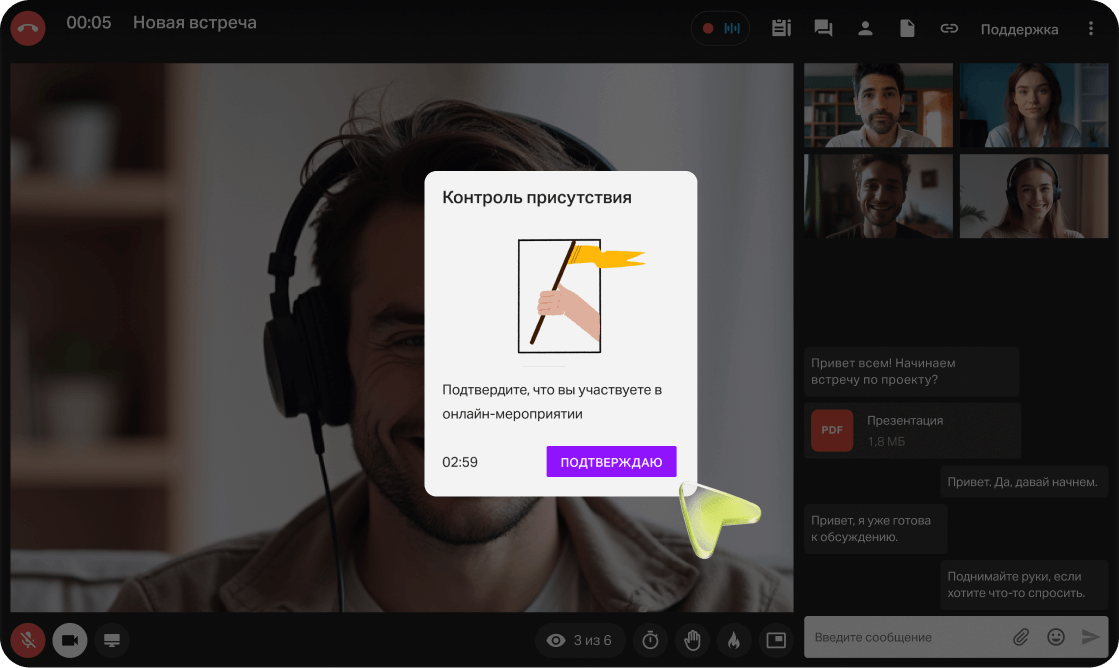This screenshot has width=1119, height=668.
Task: Open the timer stopwatch icon
Action: tap(650, 640)
